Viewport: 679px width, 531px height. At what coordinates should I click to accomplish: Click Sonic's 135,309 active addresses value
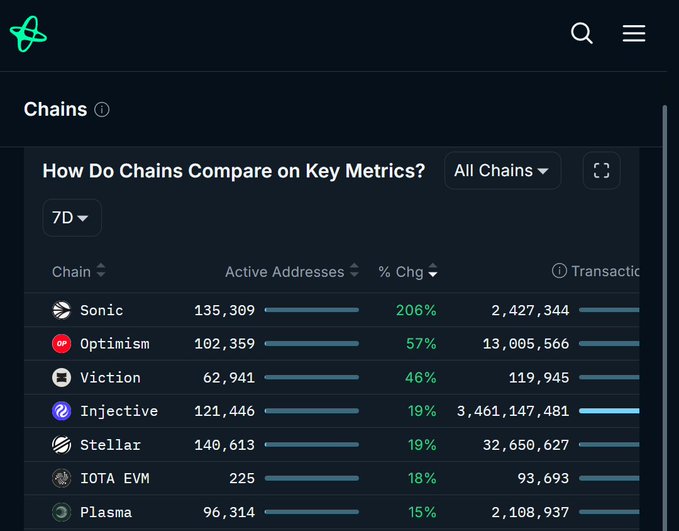coord(224,310)
